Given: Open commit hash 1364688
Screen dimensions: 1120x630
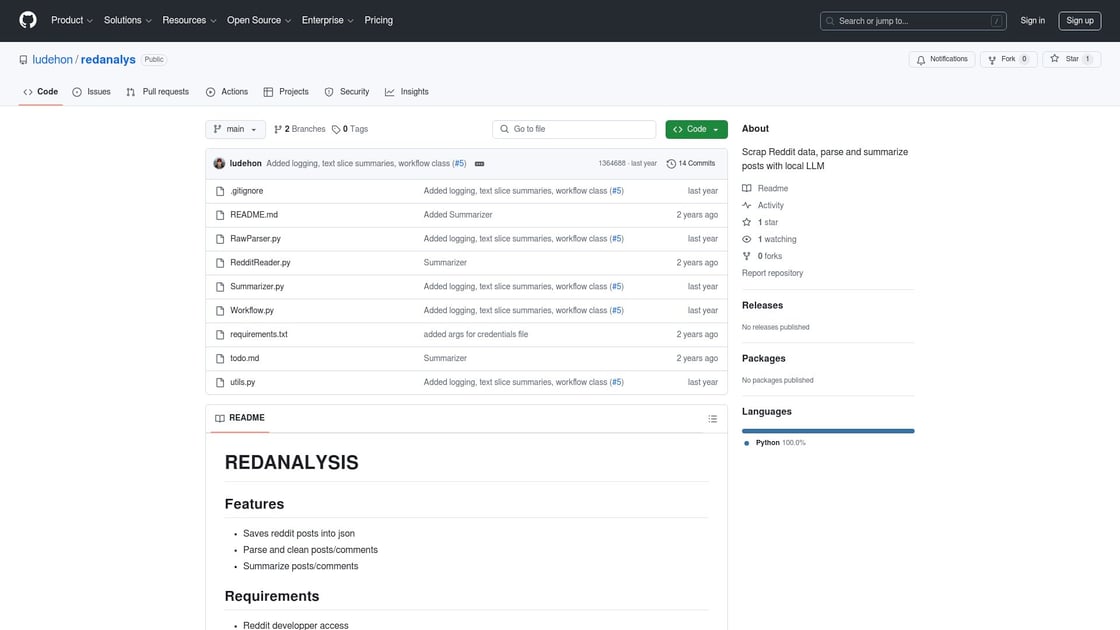Looking at the screenshot, I should click(611, 164).
